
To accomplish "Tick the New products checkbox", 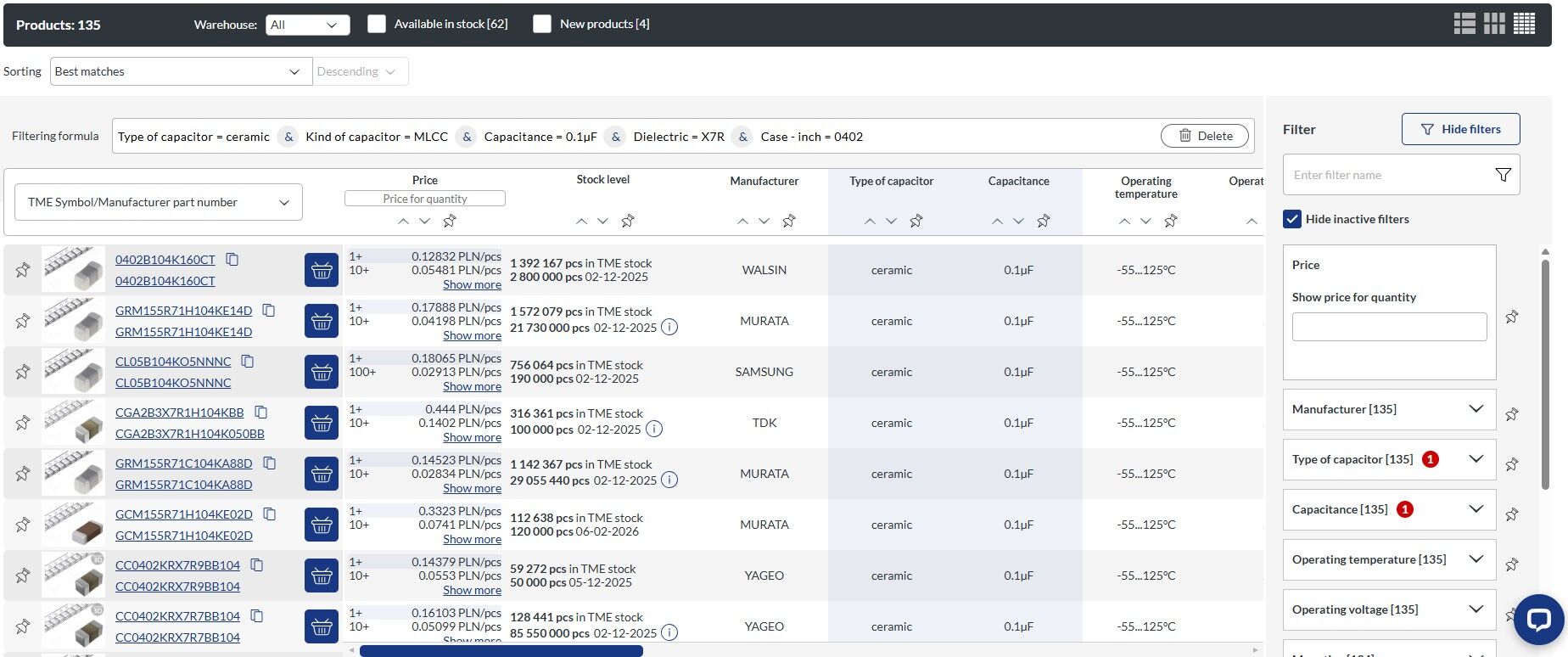I will coord(542,24).
